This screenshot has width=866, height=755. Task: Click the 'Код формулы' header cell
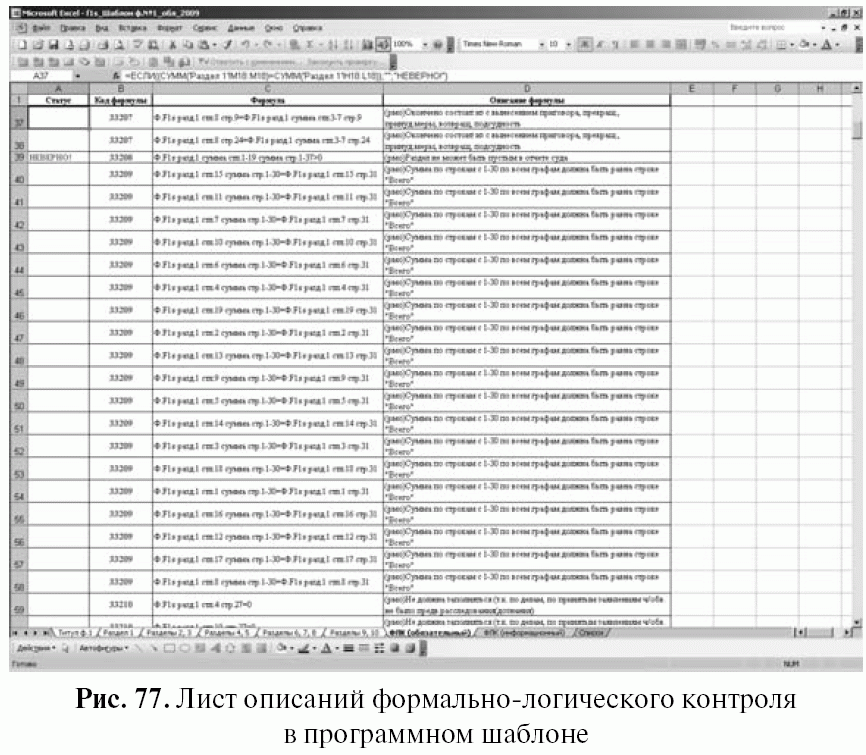[120, 100]
